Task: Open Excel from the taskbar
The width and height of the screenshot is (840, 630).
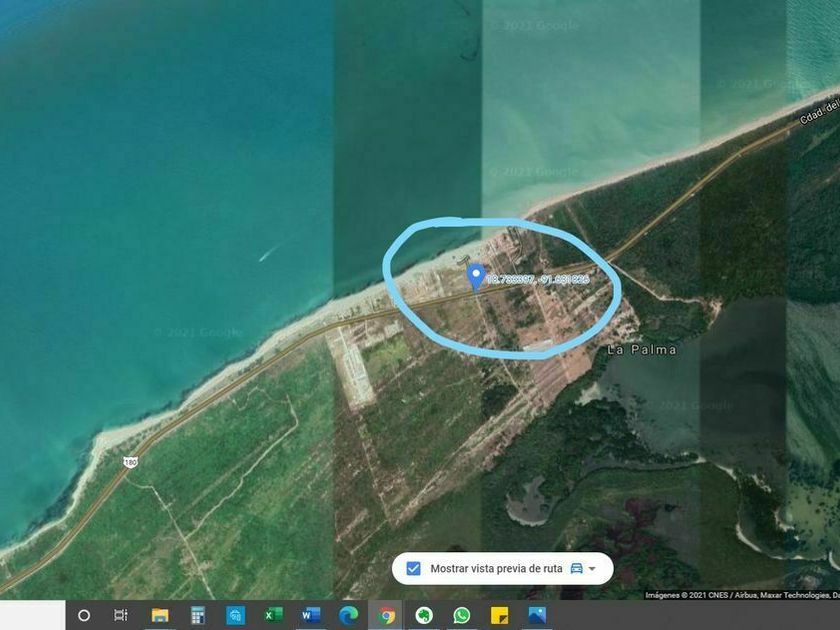Action: point(274,616)
